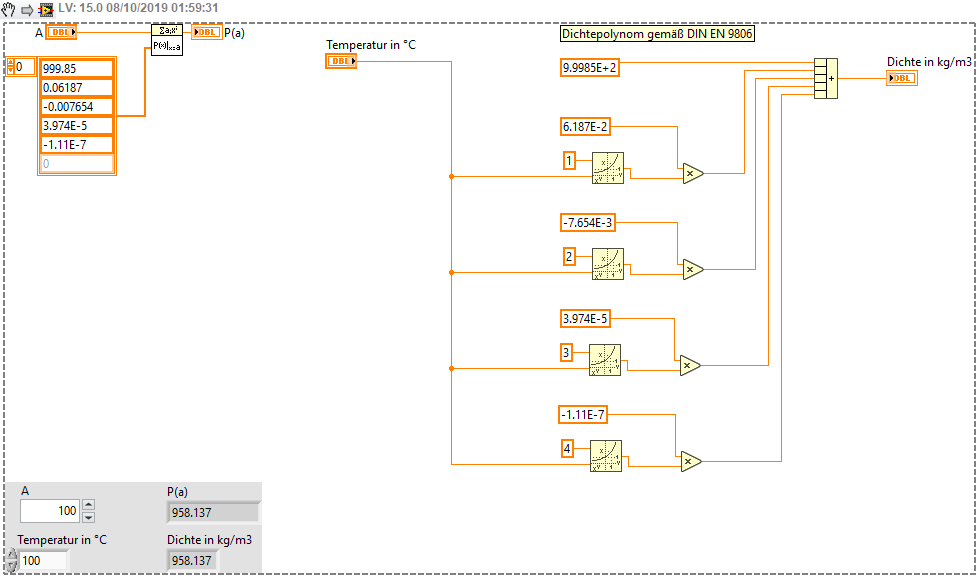Screen dimensions: 979x578
Task: Select the Polynomial Evaluation VI node
Action: [x=167, y=40]
